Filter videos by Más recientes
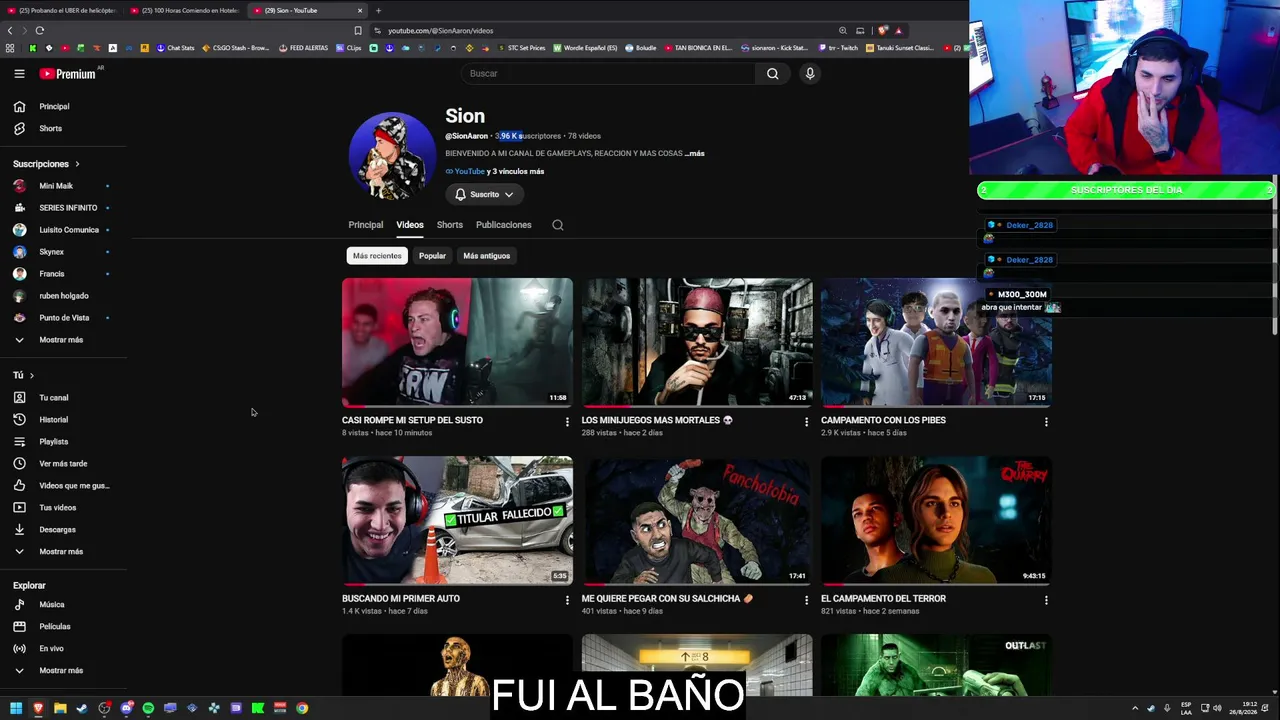The width and height of the screenshot is (1280, 720). point(377,256)
